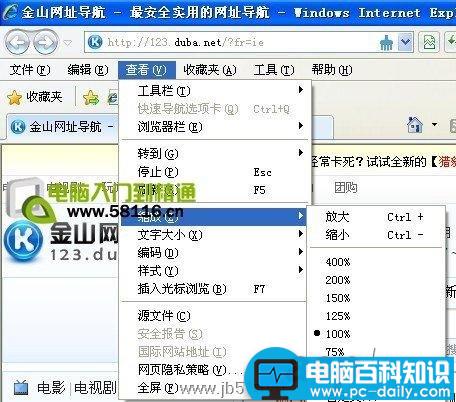Expand the 浏览器栏(E) submenu
This screenshot has height=402, width=456.
(x=214, y=127)
